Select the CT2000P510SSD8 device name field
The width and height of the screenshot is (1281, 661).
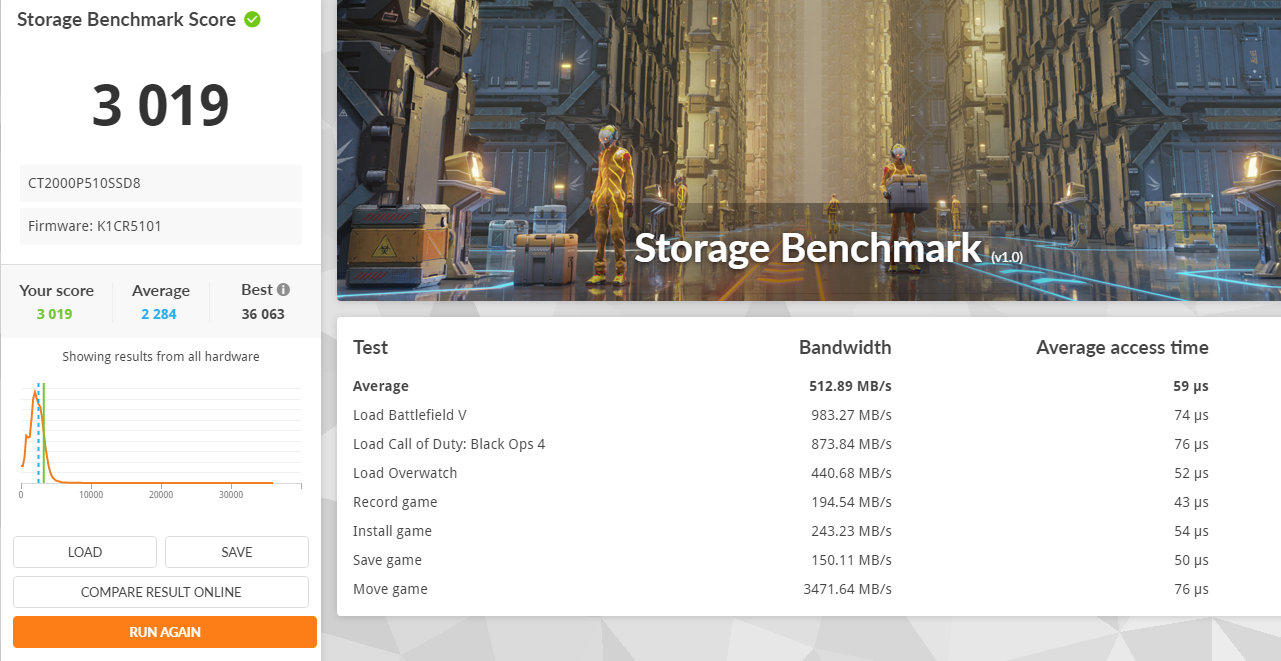click(161, 184)
